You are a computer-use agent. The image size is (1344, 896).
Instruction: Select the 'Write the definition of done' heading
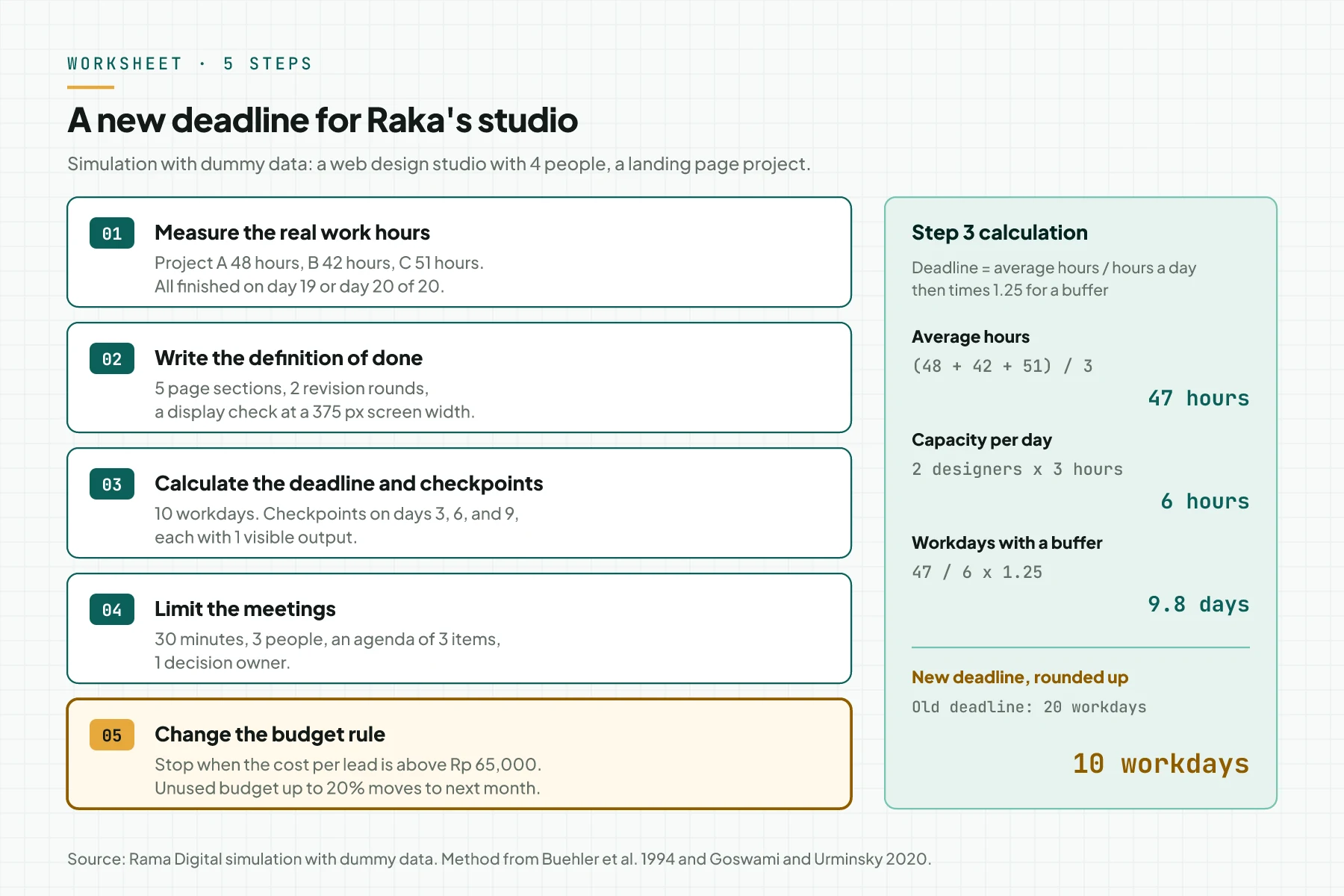coord(288,358)
